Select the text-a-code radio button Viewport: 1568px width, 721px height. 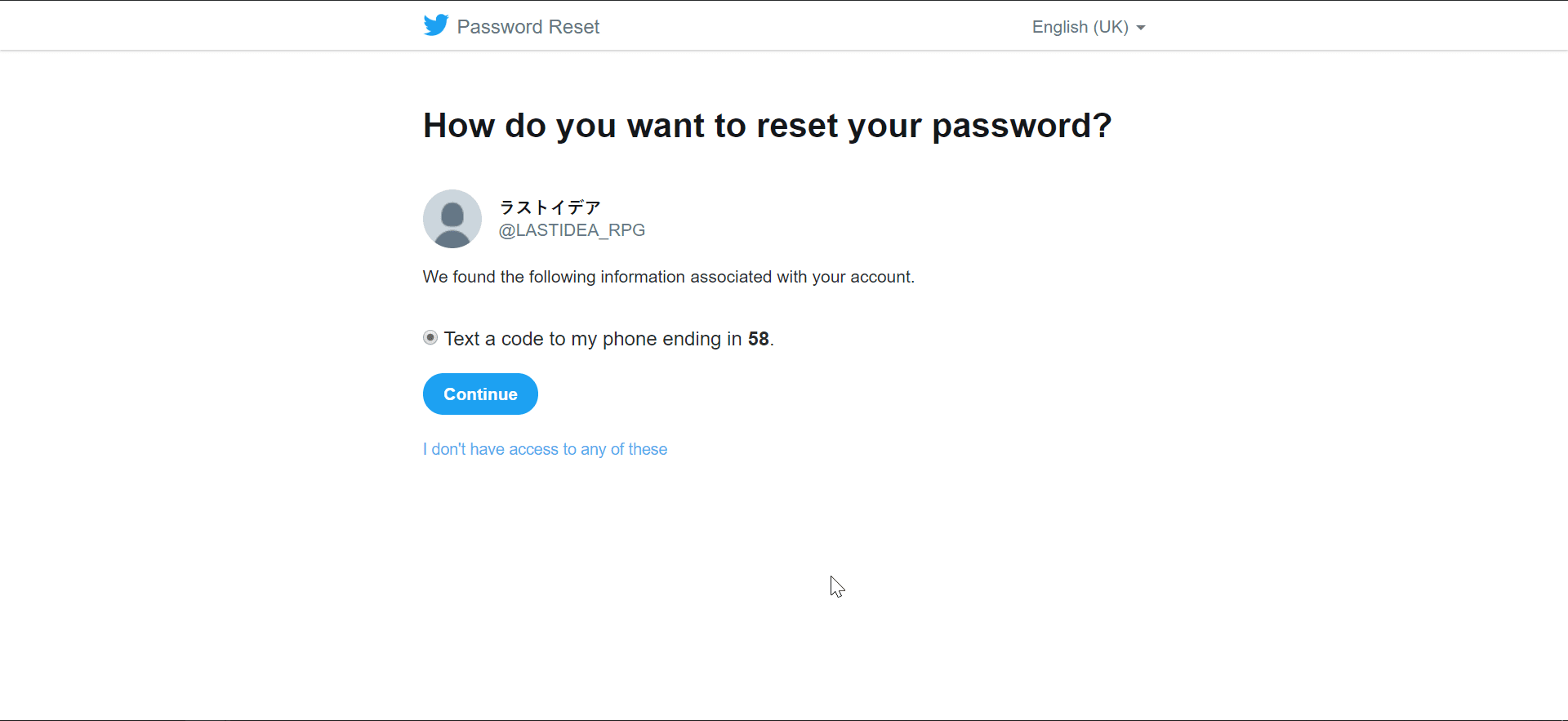click(430, 338)
